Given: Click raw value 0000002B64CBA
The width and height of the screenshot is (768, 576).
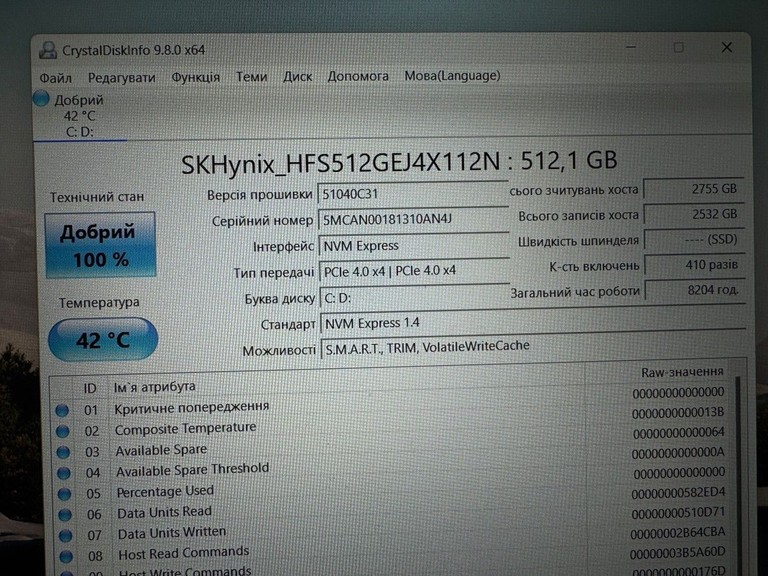Looking at the screenshot, I should click(x=678, y=533).
